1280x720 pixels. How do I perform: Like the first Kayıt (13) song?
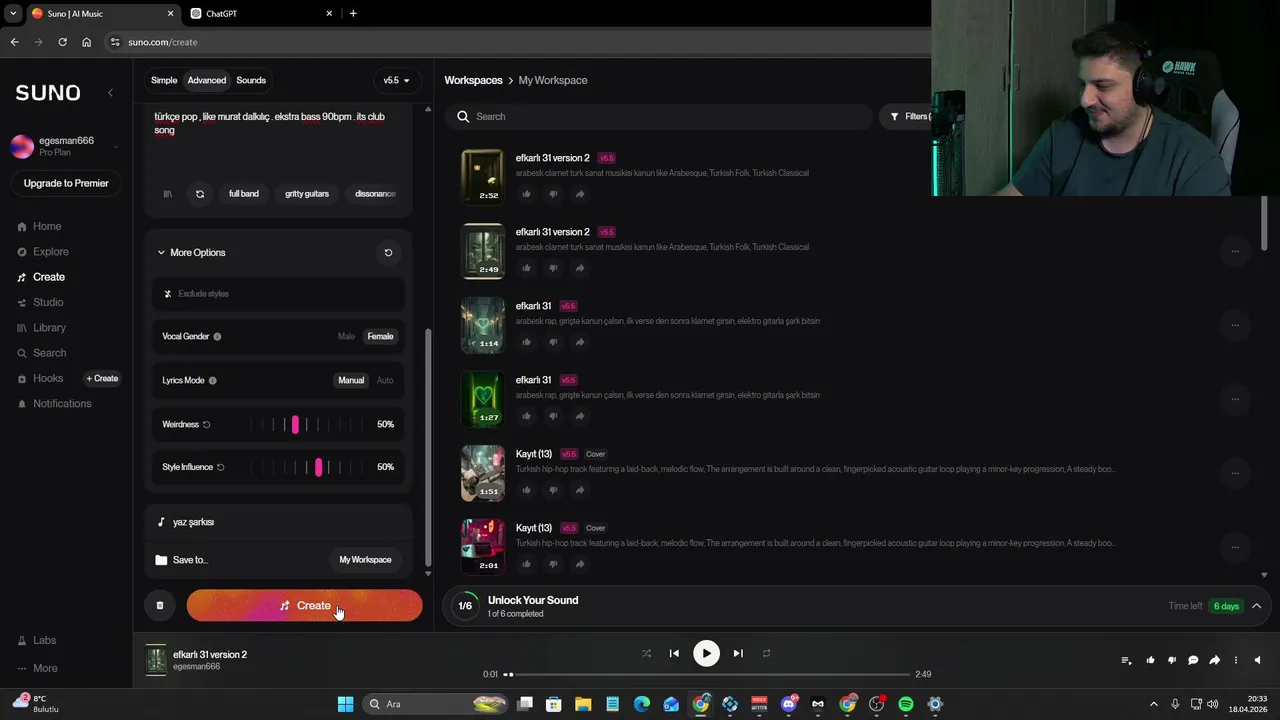pyautogui.click(x=526, y=490)
